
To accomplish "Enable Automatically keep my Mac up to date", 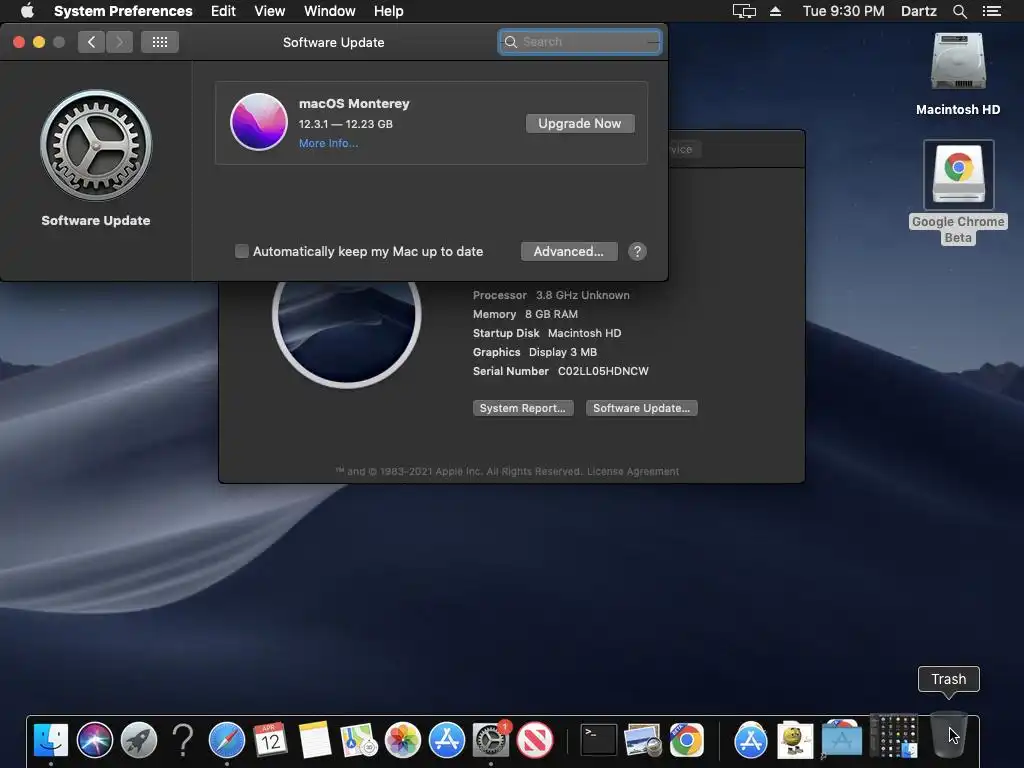I will coord(242,251).
